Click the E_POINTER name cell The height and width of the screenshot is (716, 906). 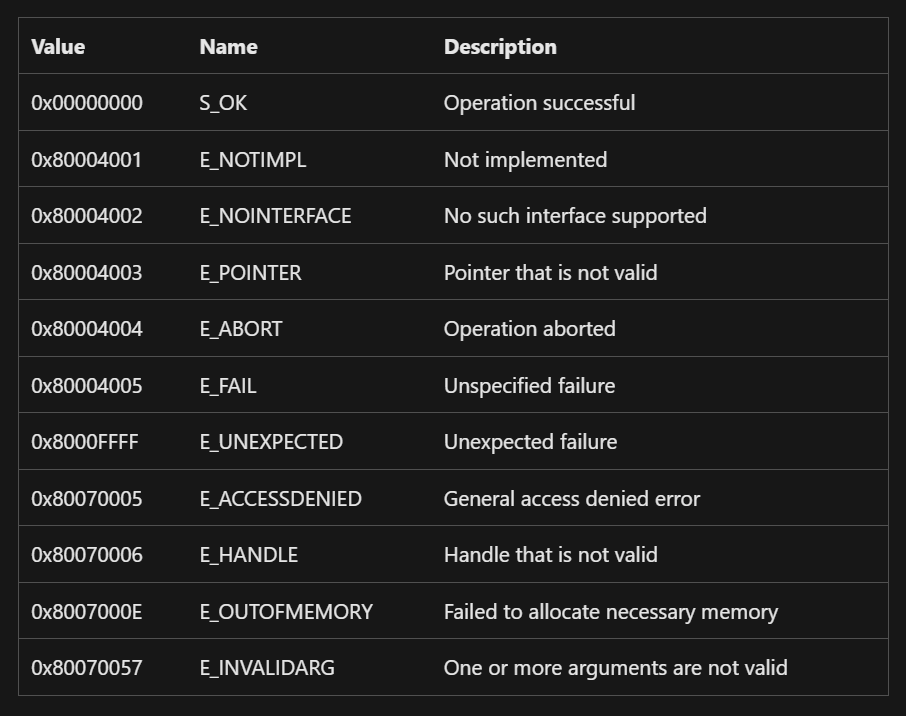tap(250, 273)
